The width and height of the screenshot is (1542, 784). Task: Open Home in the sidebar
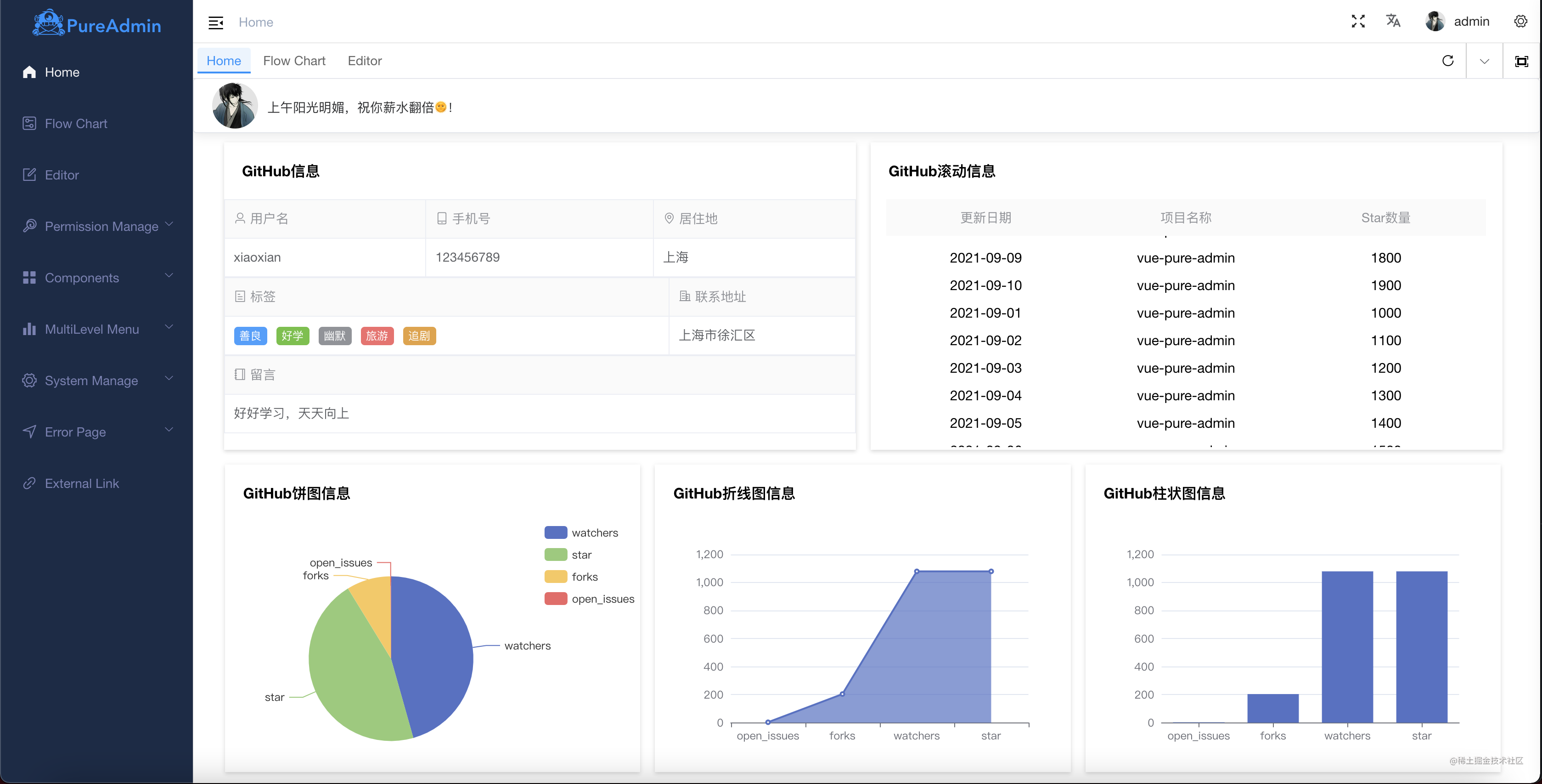click(96, 72)
